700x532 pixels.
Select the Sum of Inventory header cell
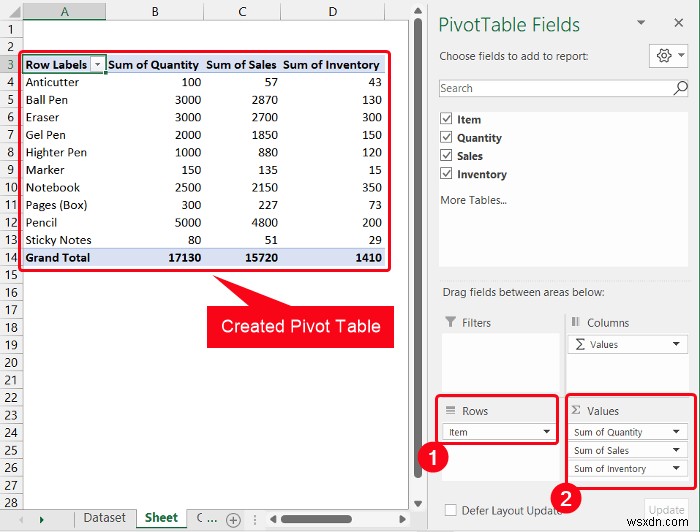331,65
